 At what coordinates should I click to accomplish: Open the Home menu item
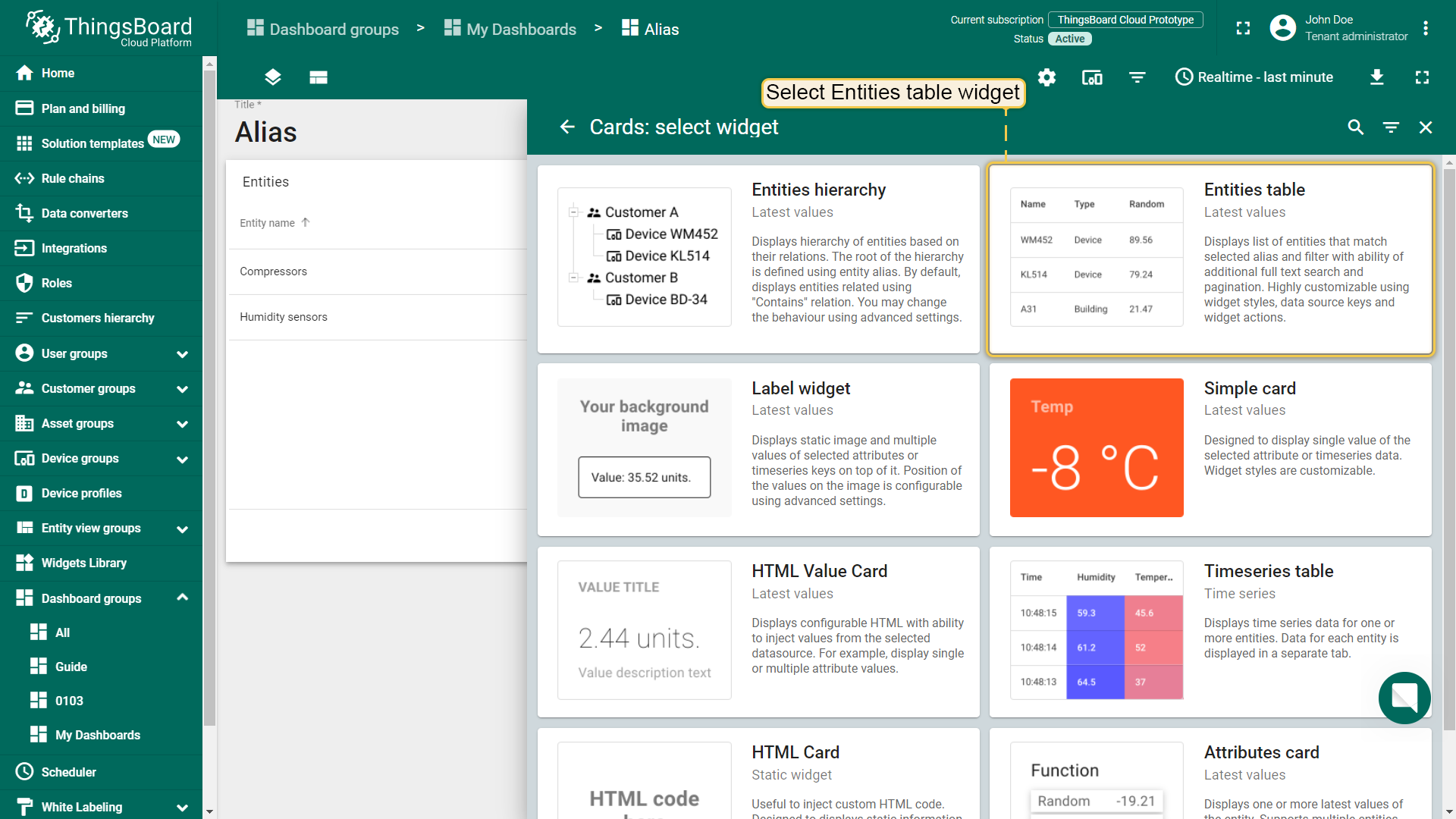101,73
